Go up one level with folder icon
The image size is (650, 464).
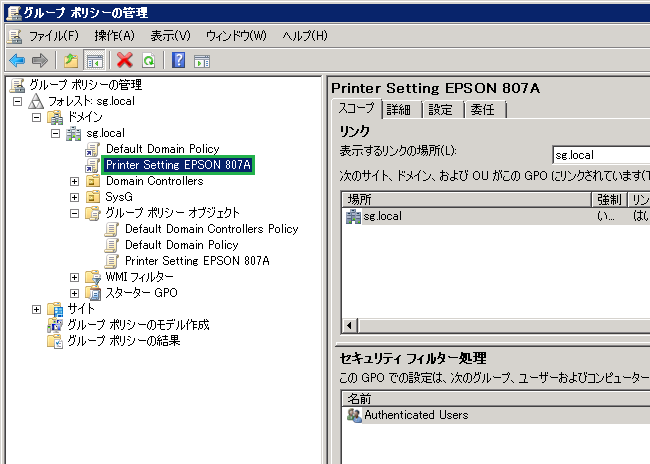click(71, 61)
